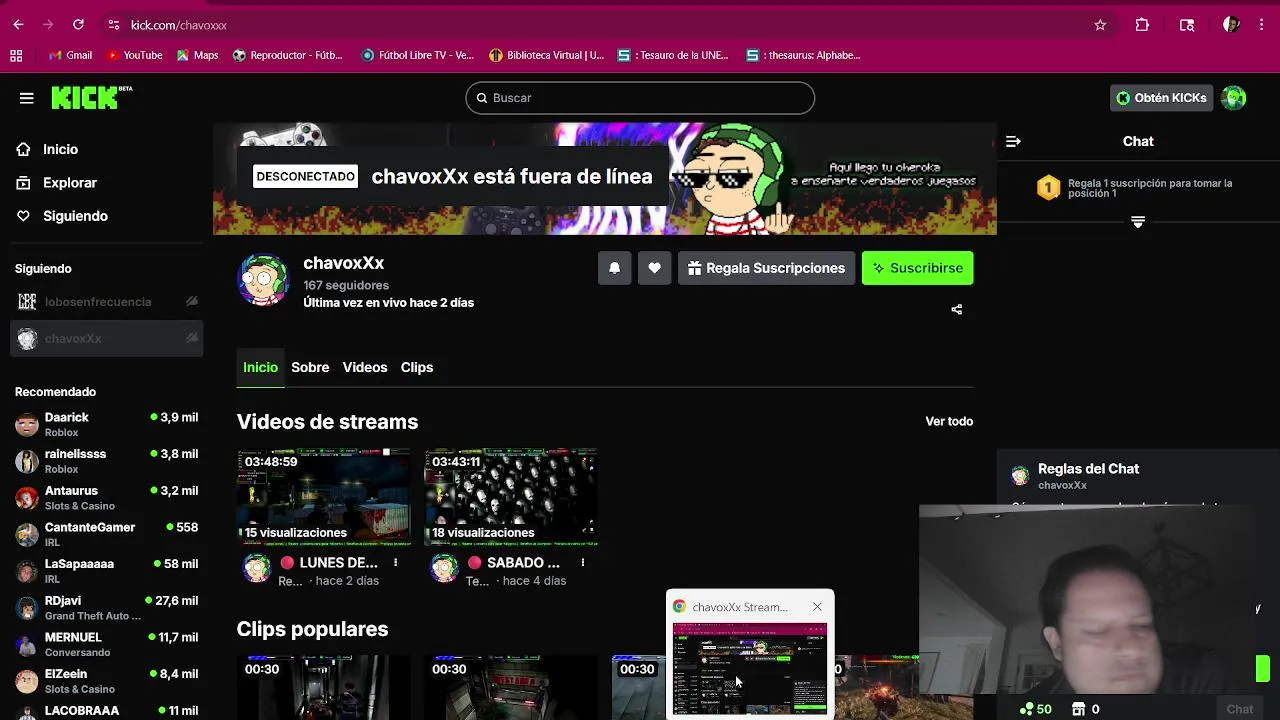Open RDjavi recommended channel
This screenshot has height=720, width=1280.
(106, 608)
